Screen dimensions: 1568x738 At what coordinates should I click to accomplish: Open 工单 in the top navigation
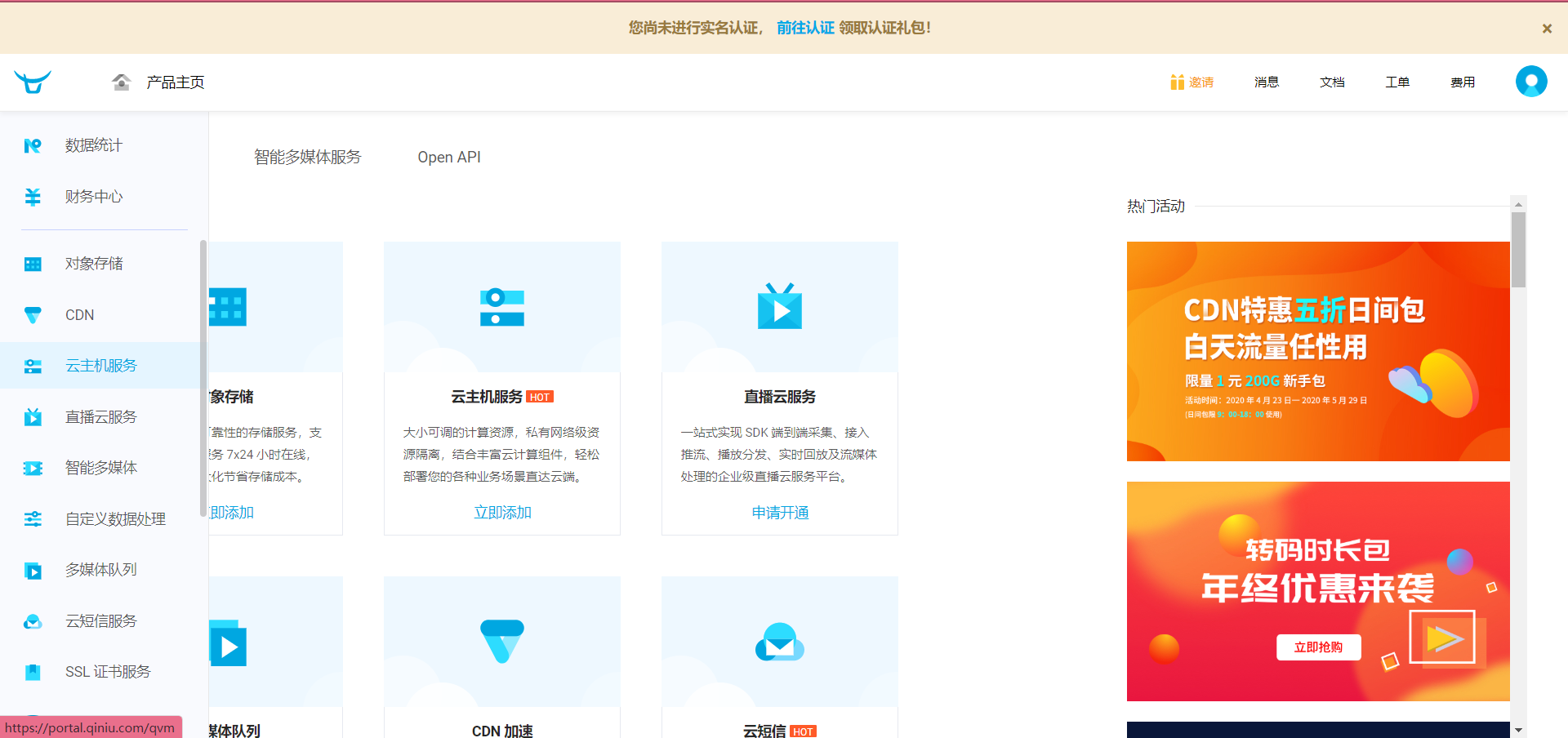(x=1397, y=82)
